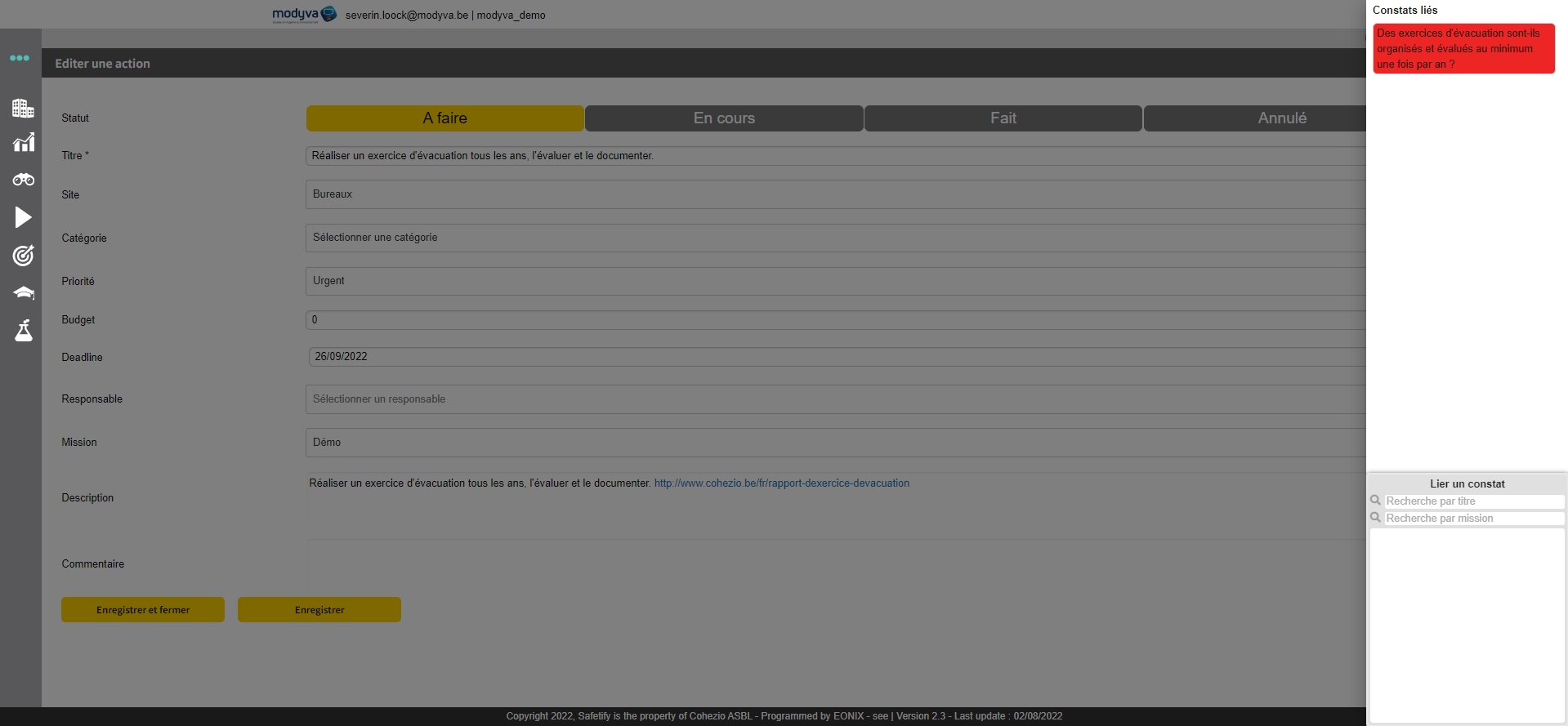Click the three dots menu icon

[x=20, y=58]
